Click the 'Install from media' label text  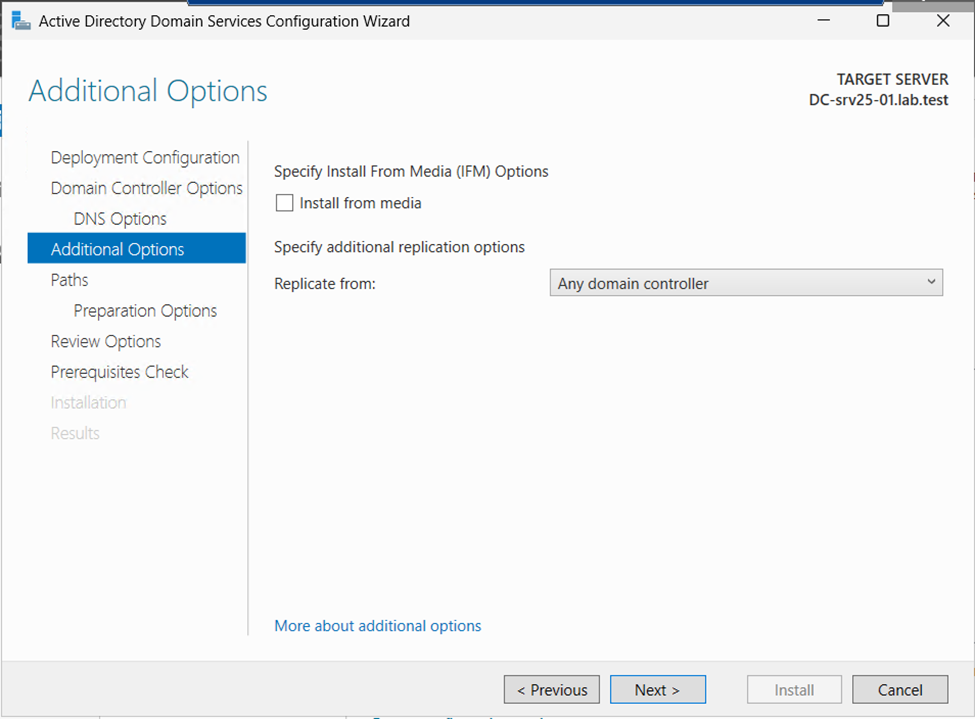pos(360,203)
